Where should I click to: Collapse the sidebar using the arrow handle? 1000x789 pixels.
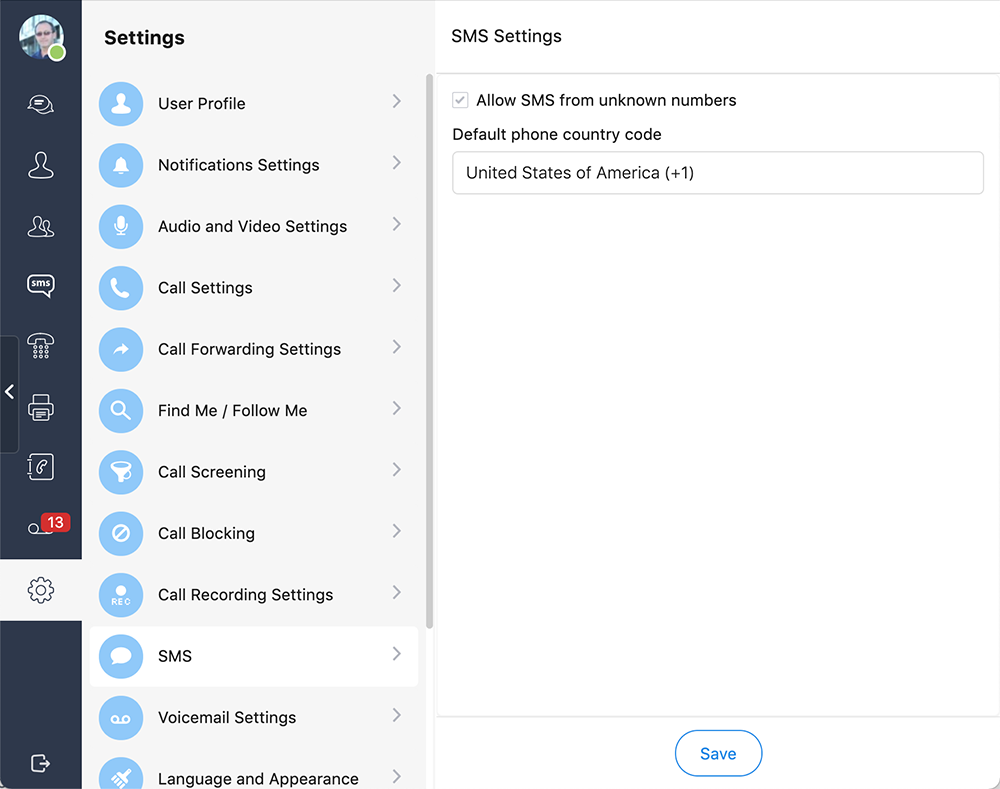10,392
